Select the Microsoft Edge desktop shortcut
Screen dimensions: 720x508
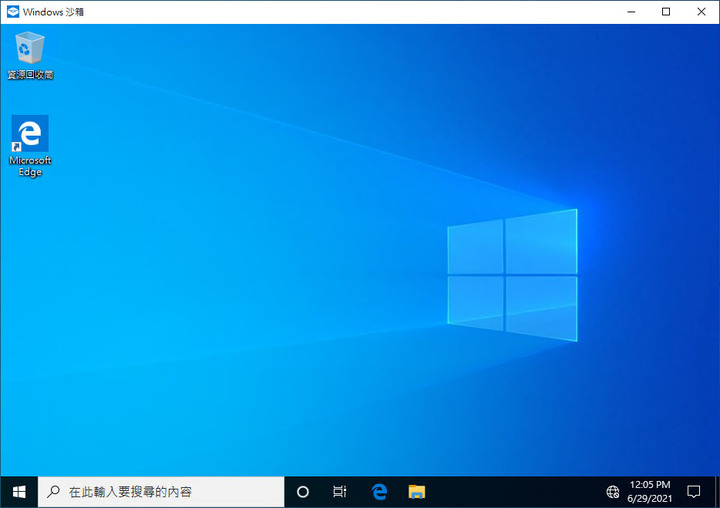coord(30,146)
